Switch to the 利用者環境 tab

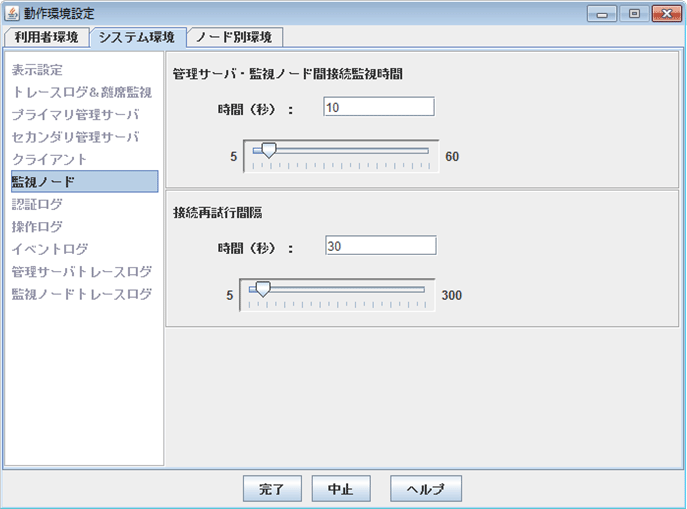46,37
